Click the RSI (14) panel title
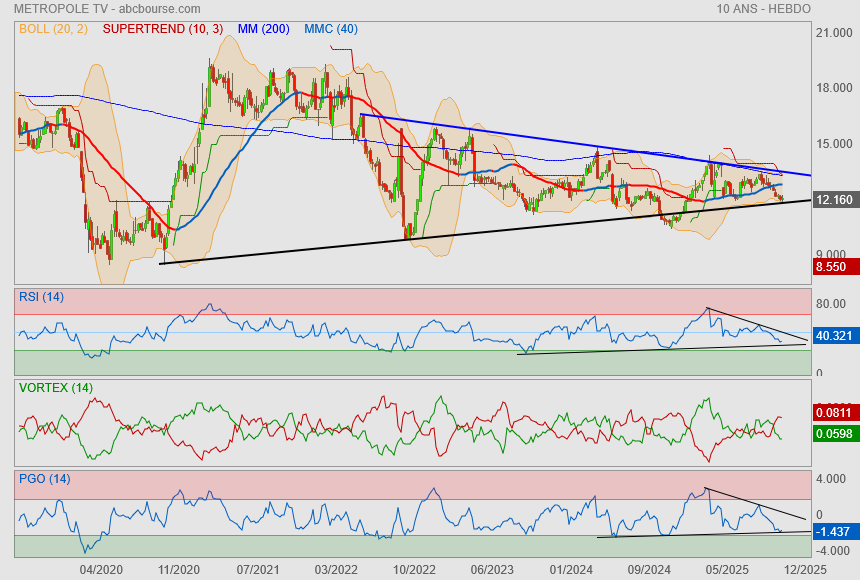The height and width of the screenshot is (580, 860). tap(41, 296)
